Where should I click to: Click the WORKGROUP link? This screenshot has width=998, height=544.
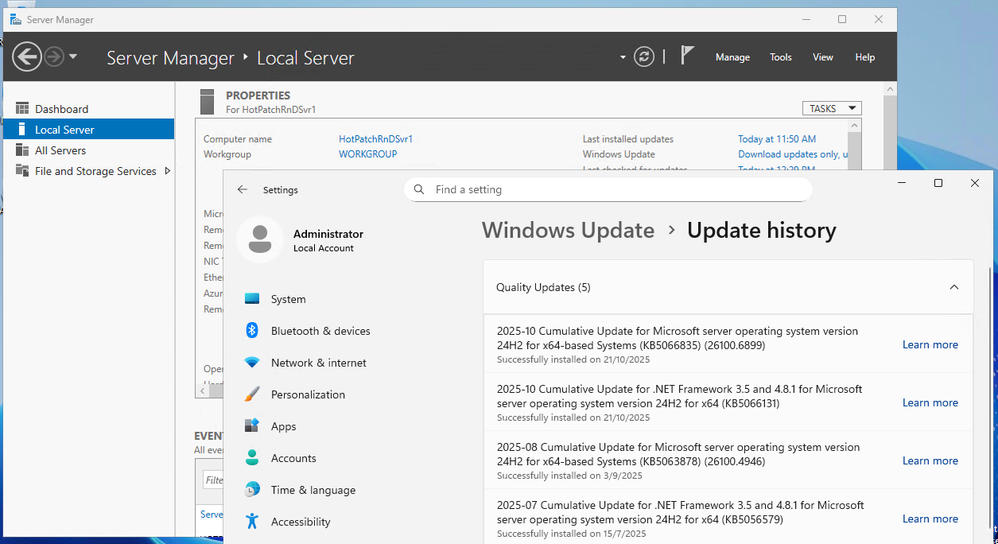click(368, 154)
